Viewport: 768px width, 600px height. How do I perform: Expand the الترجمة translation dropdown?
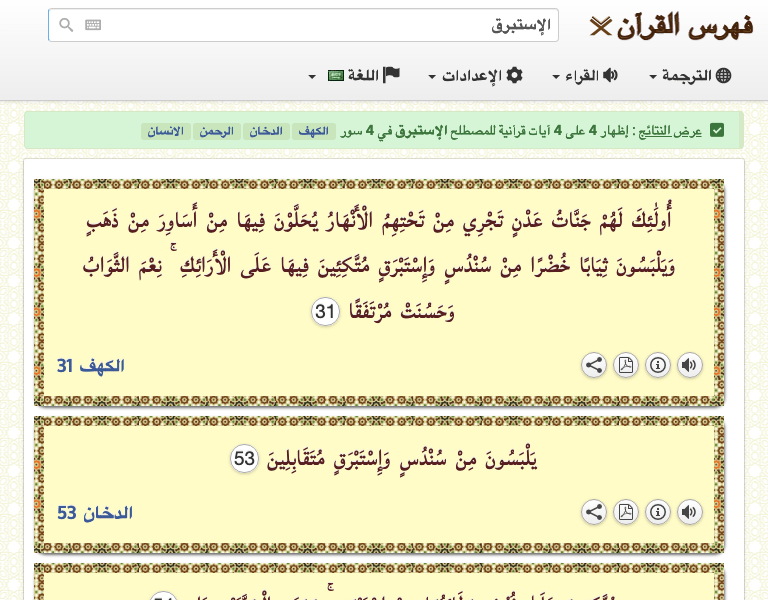pyautogui.click(x=691, y=76)
